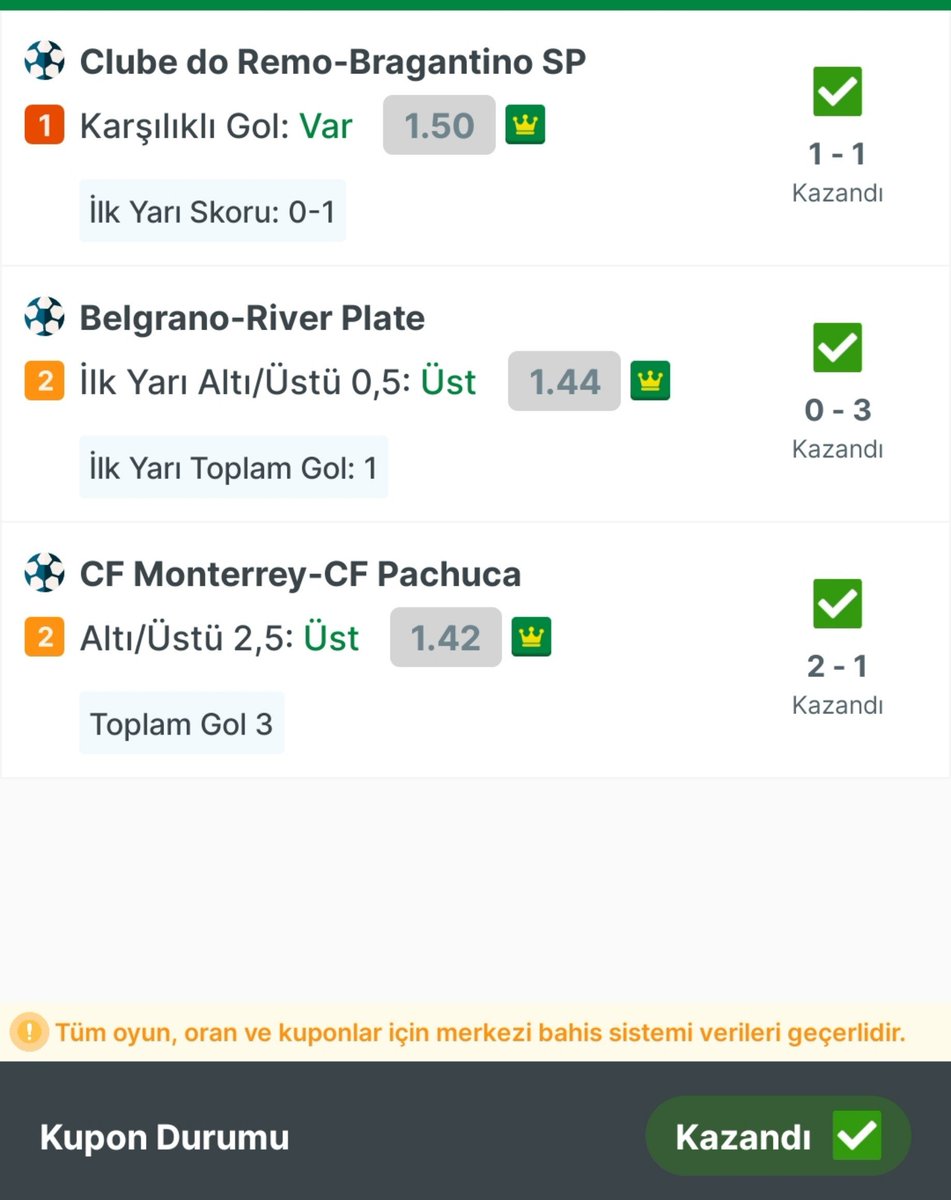
Task: Click the soccer ball icon beside Clube do Remo-Bragantino SP
Action: click(x=44, y=61)
